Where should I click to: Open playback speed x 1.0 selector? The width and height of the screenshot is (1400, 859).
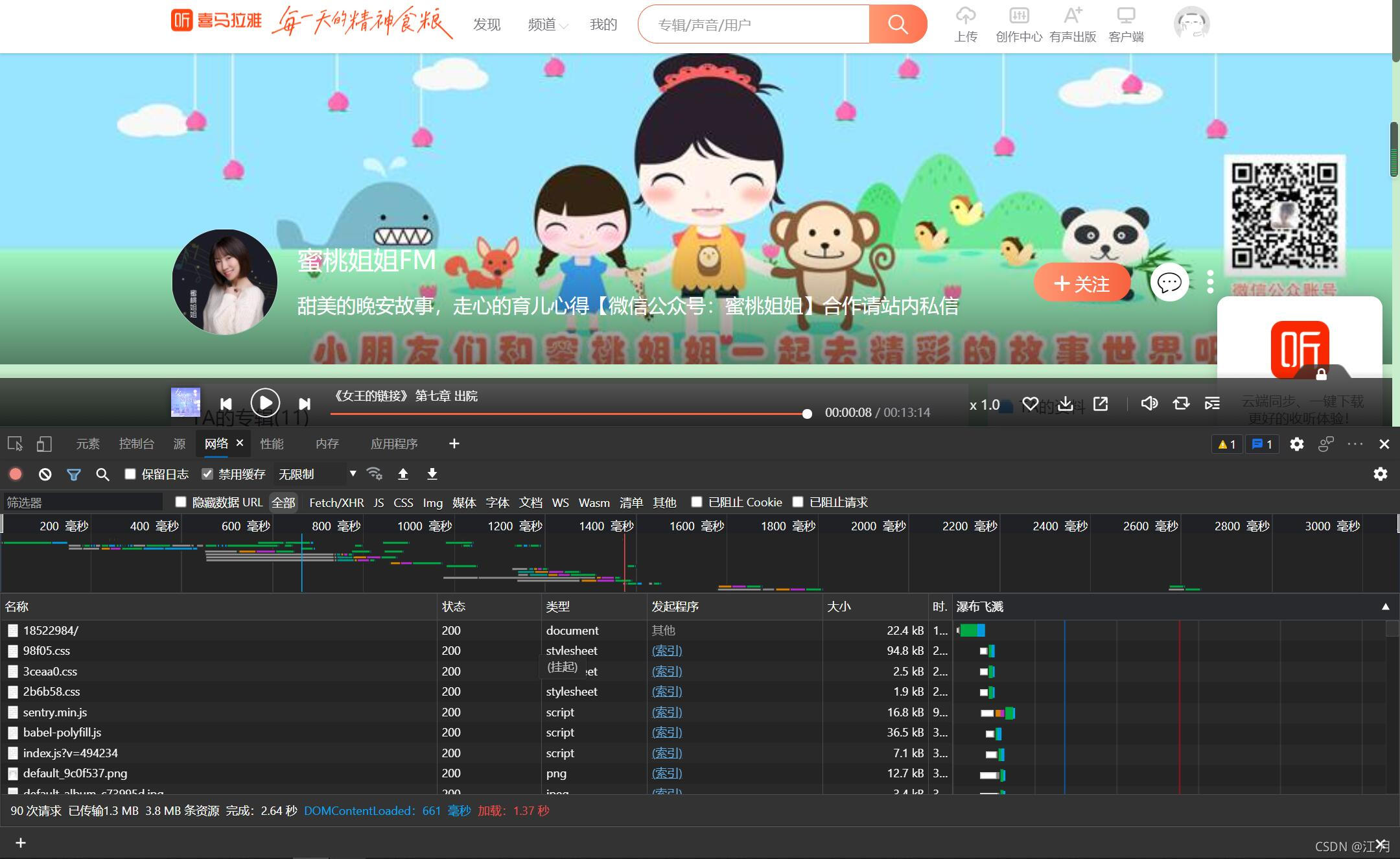(x=985, y=405)
